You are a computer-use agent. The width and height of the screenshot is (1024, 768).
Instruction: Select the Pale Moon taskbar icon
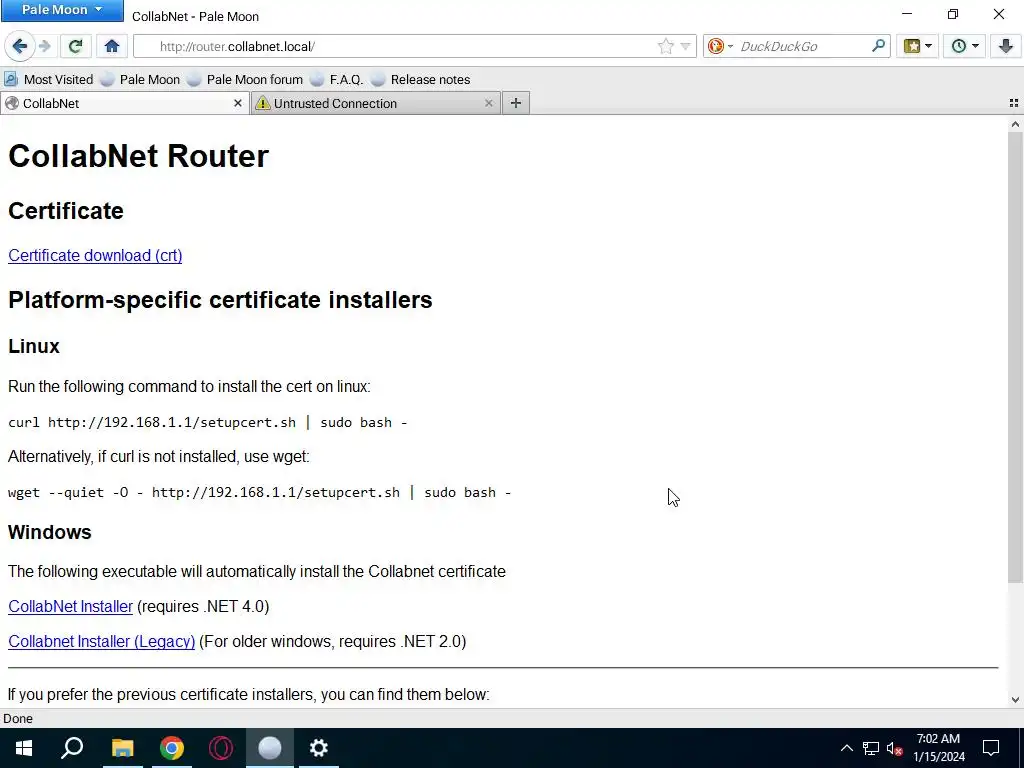(x=270, y=748)
